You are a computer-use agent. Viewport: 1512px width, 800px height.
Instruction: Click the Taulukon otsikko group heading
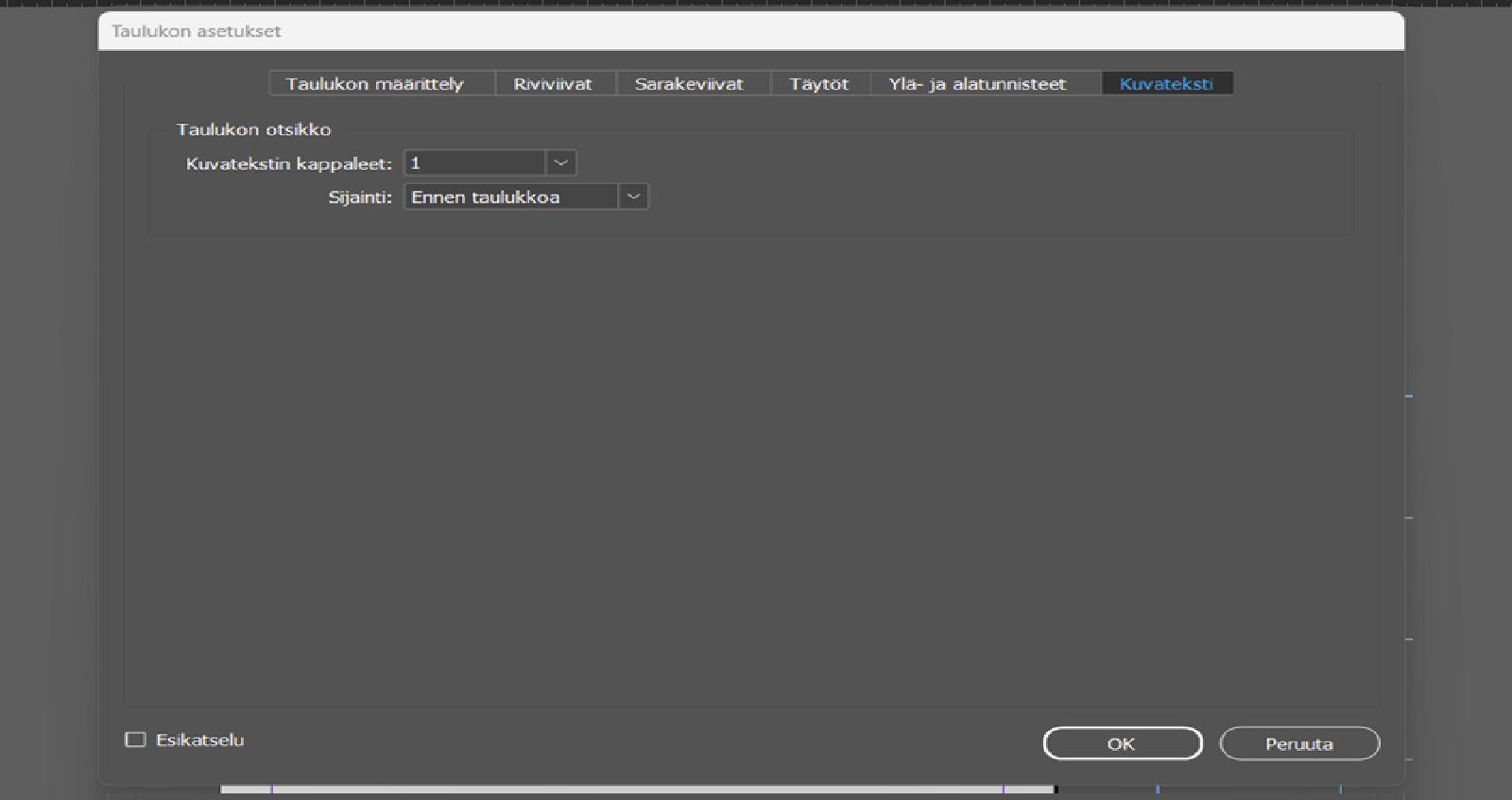click(x=253, y=129)
